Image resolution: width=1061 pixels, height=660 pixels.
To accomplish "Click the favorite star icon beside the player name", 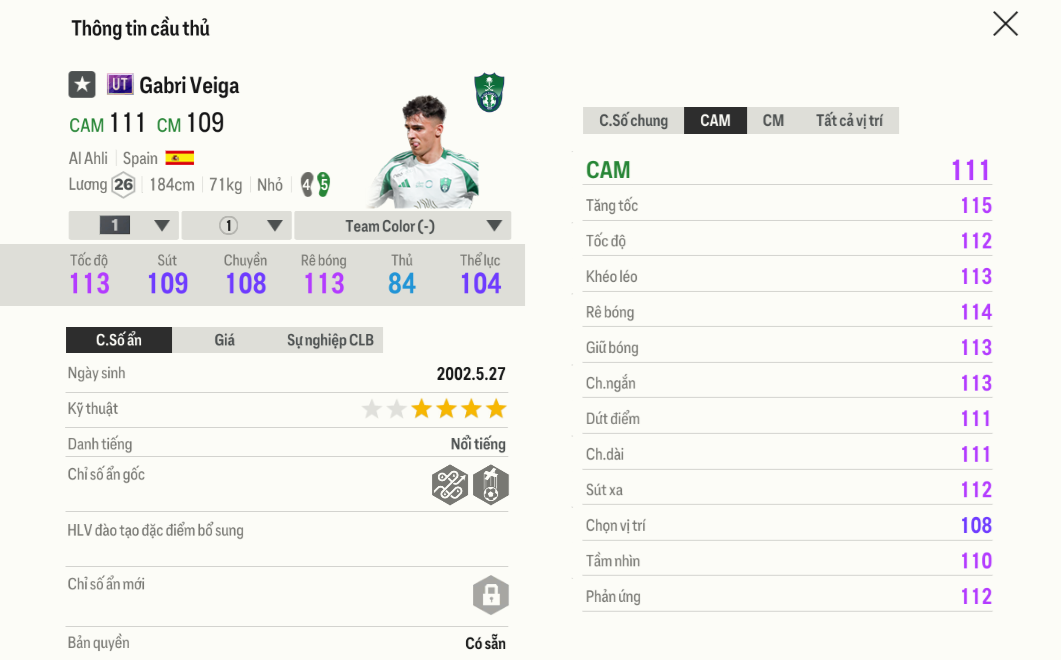I will 82,85.
